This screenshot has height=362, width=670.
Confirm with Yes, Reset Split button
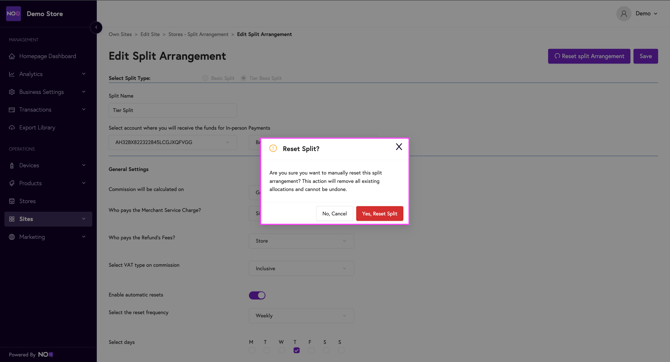[x=379, y=213]
